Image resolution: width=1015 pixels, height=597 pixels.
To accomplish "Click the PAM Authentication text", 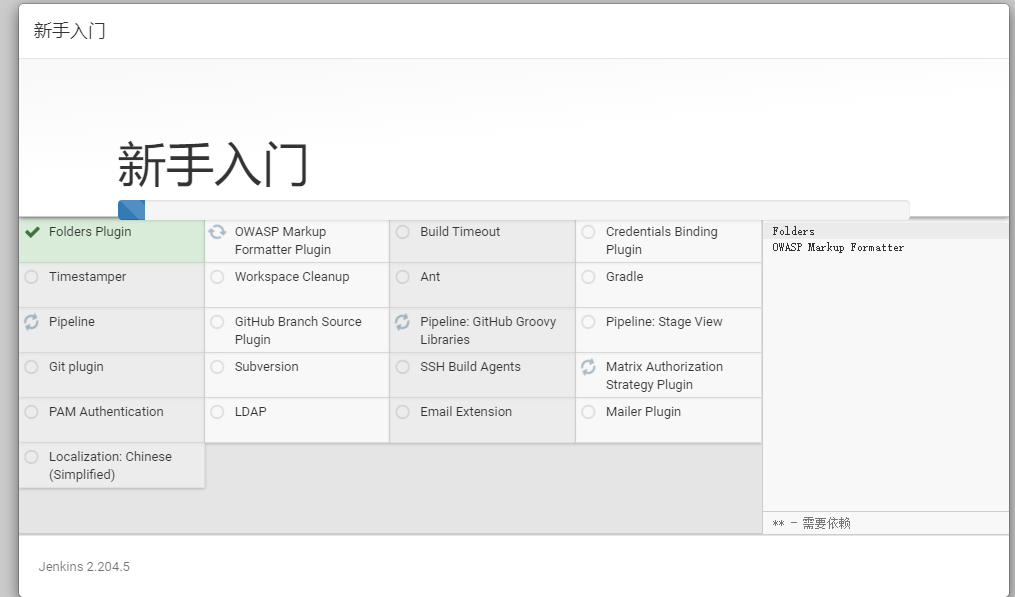I will tap(106, 412).
